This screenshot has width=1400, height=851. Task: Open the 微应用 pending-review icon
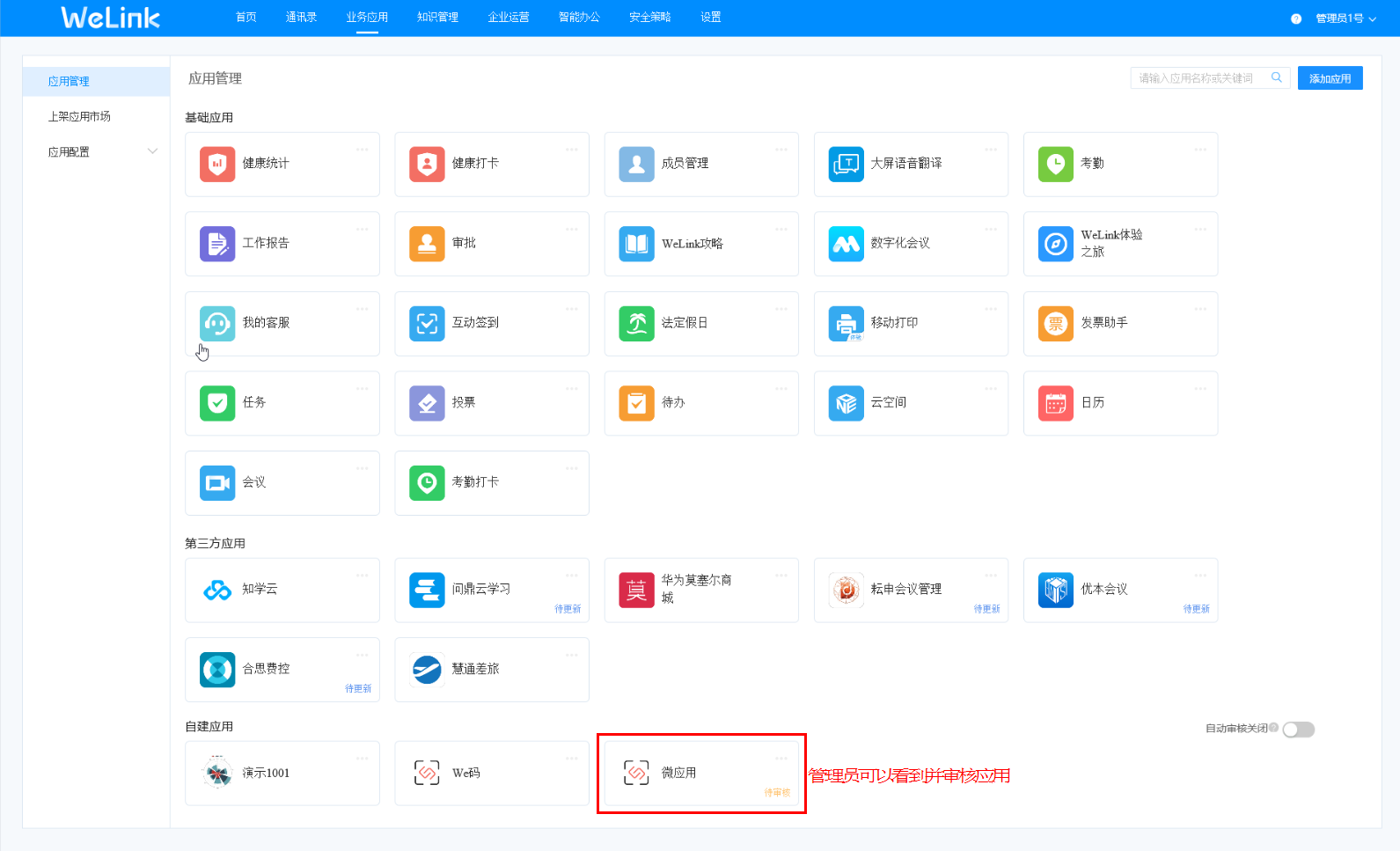tap(636, 773)
